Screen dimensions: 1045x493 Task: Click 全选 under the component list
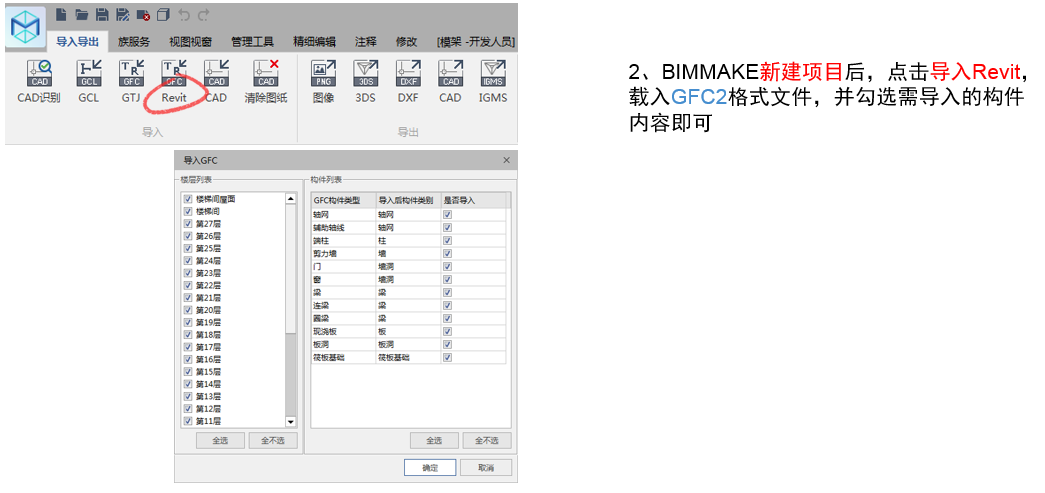pyautogui.click(x=434, y=440)
